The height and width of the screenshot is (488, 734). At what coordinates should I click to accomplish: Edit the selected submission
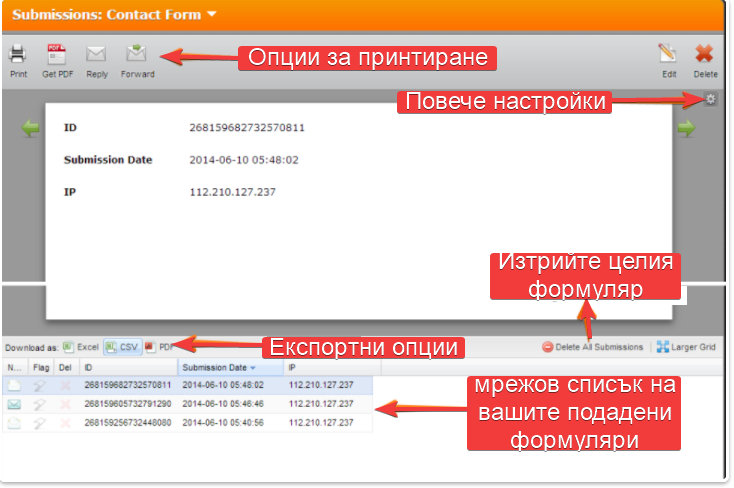668,61
